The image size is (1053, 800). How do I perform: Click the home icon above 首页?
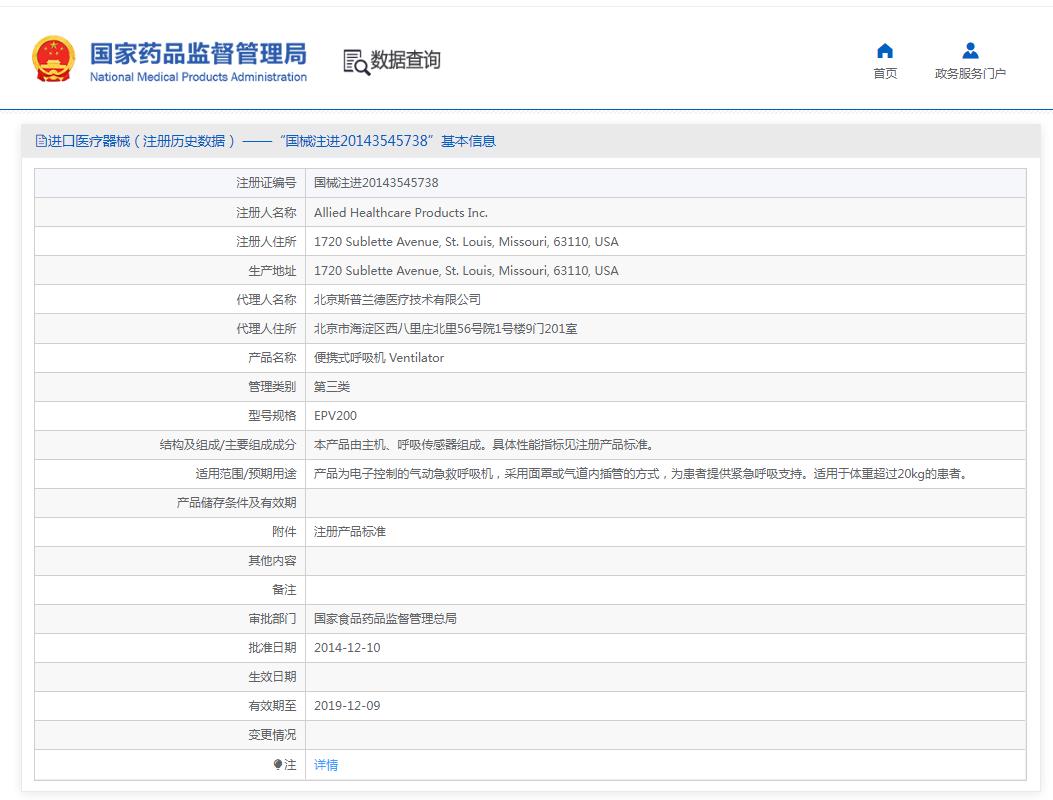click(884, 50)
